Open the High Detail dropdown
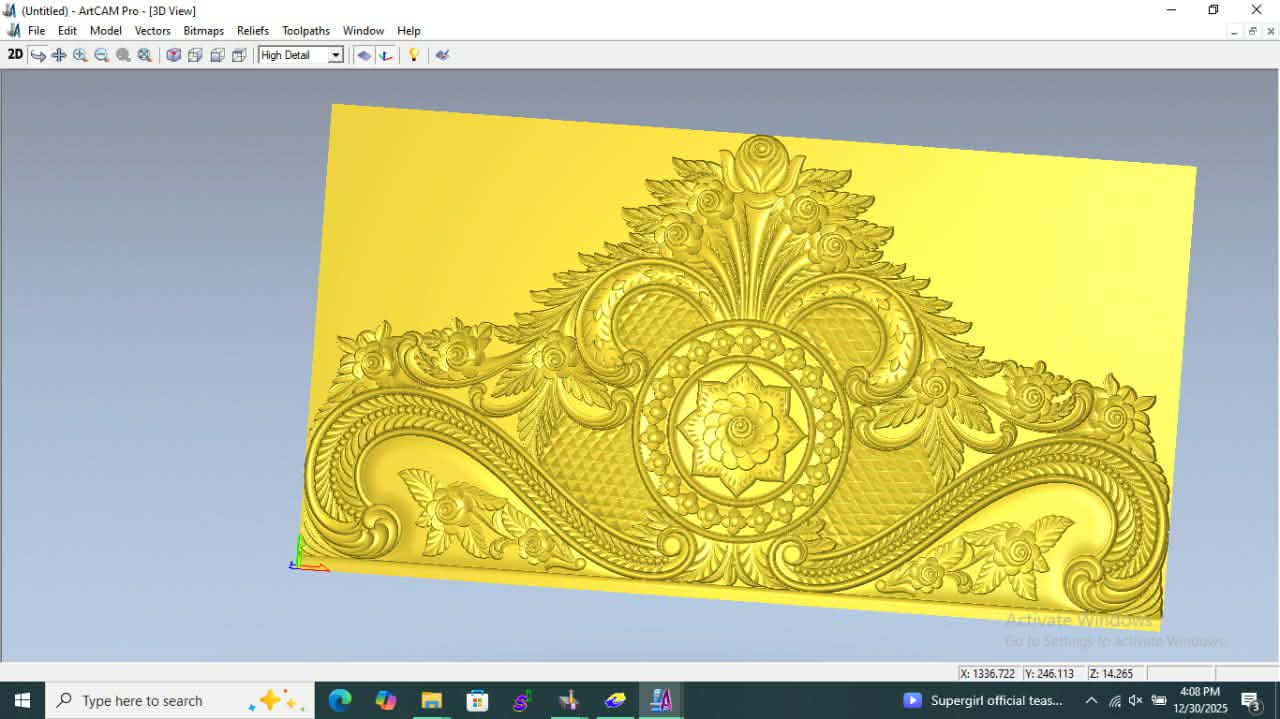 coord(301,55)
